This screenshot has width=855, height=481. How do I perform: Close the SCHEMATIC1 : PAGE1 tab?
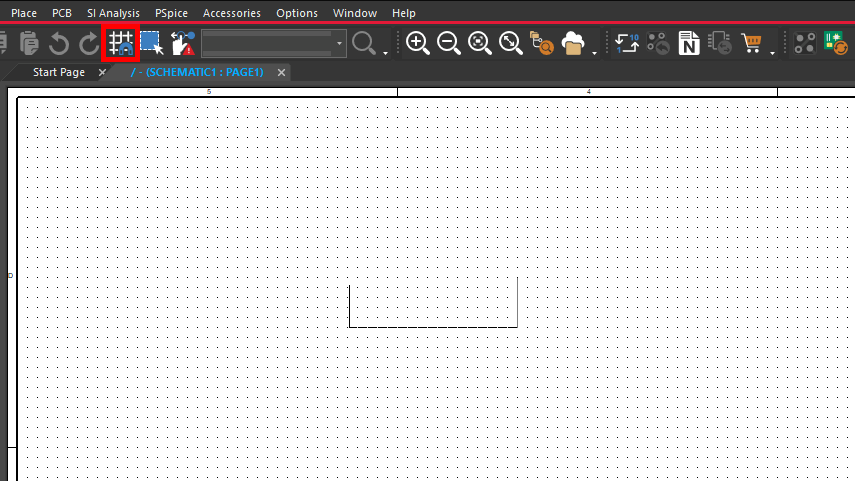[x=282, y=73]
